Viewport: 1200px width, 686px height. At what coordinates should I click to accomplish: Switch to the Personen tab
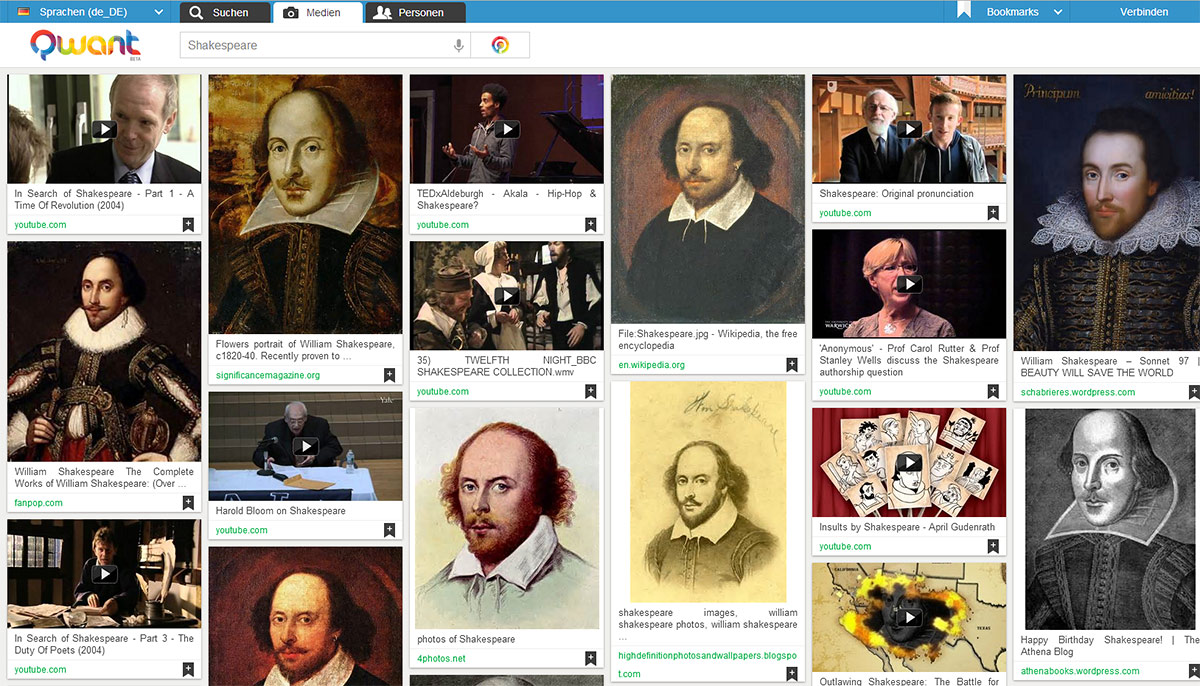pos(416,12)
